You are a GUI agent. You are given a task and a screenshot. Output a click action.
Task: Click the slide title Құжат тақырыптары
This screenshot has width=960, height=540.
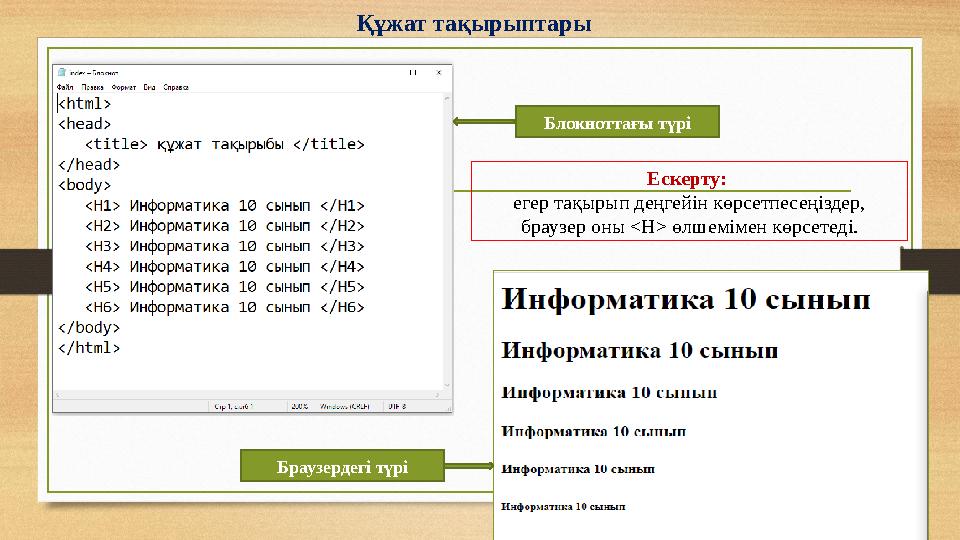point(474,23)
